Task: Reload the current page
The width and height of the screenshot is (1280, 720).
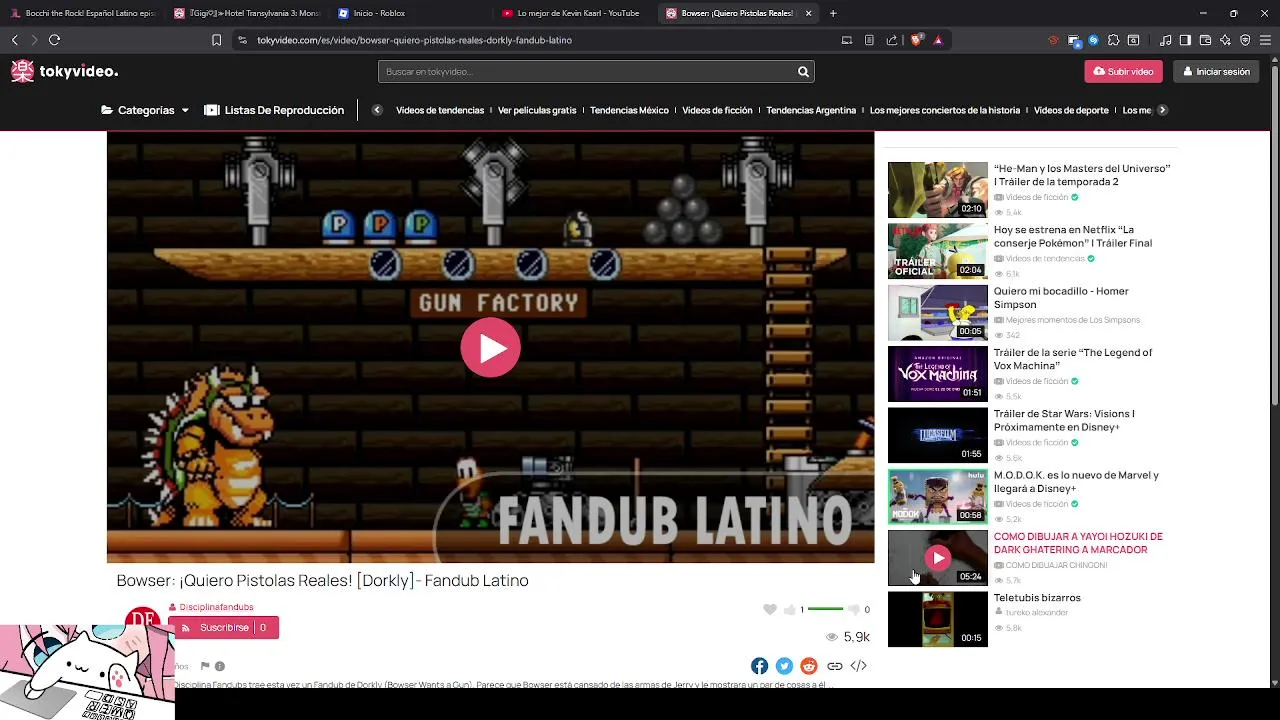Action: (x=54, y=40)
